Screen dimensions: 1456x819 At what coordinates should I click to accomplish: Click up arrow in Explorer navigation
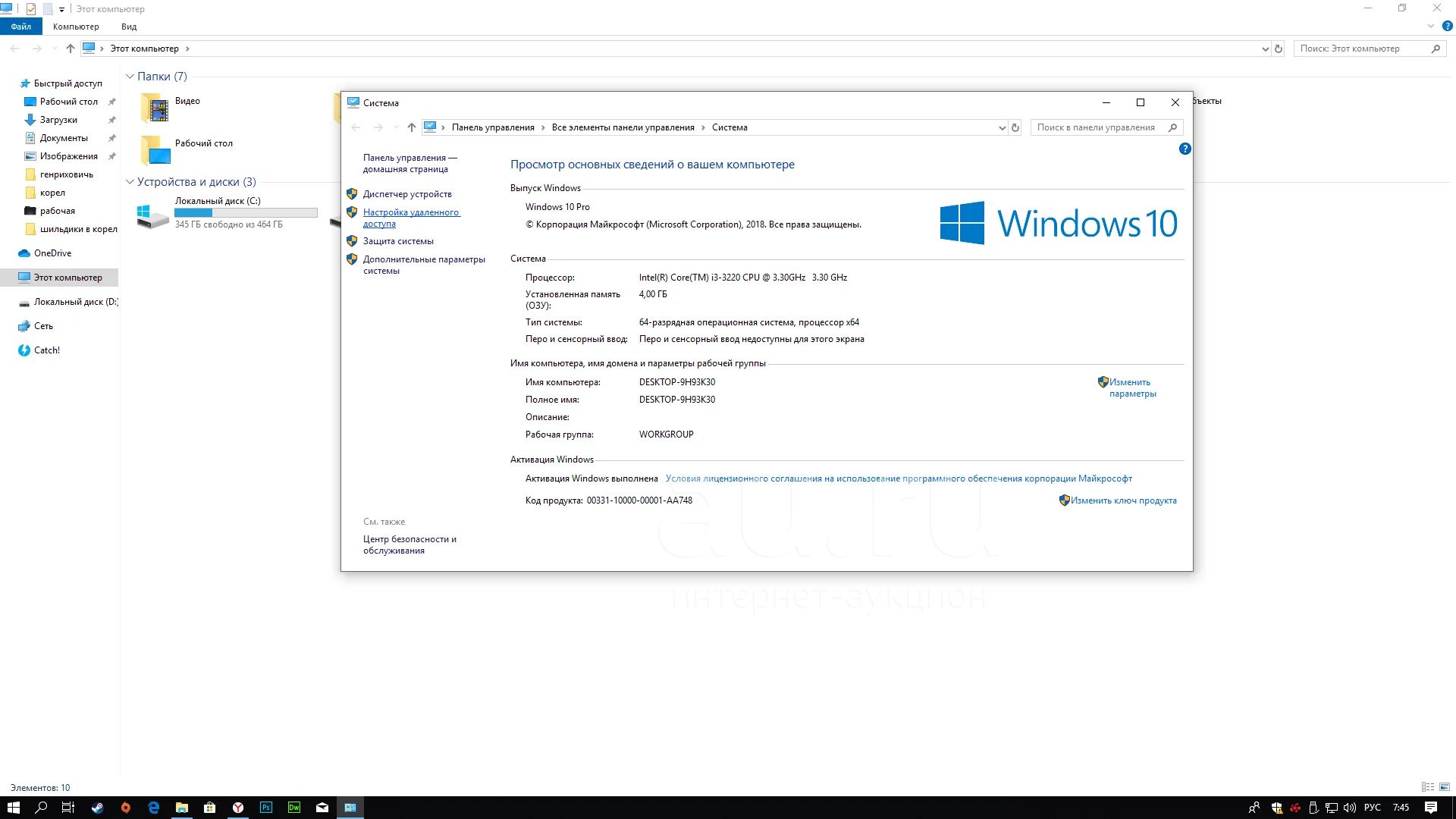click(70, 49)
